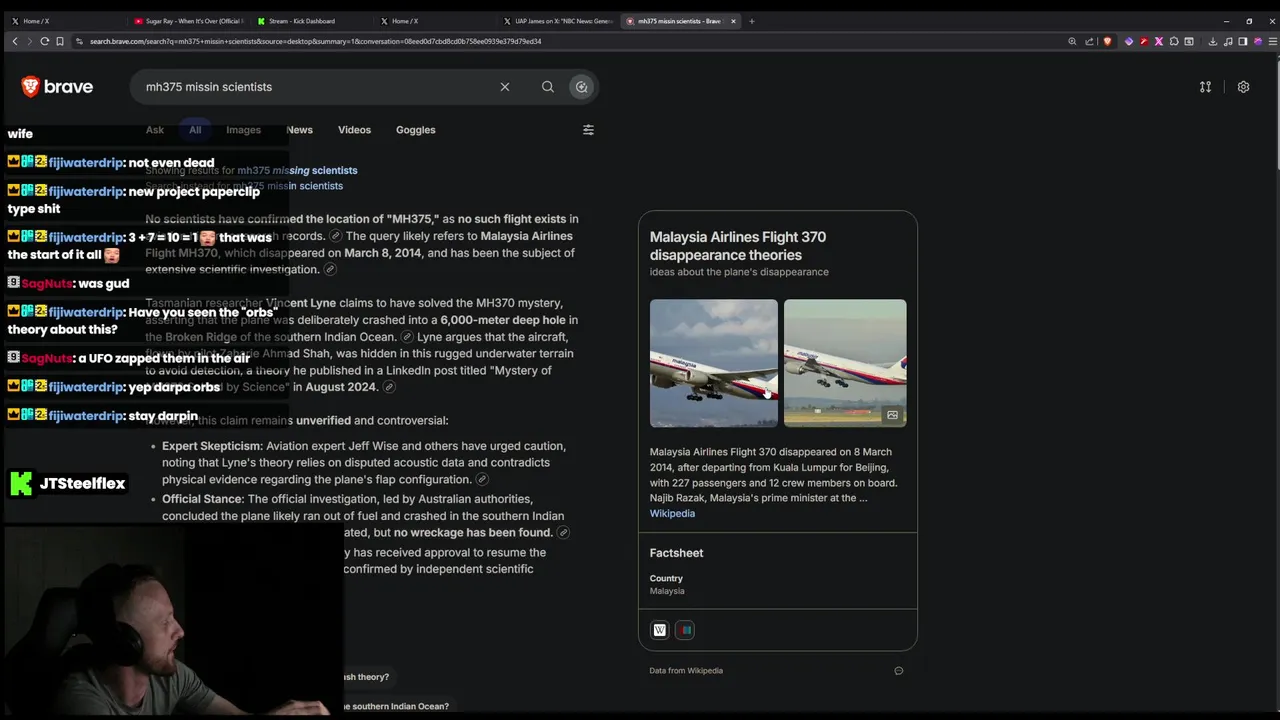The width and height of the screenshot is (1280, 720).
Task: Click the Brave logo on the search page
Action: coord(57,87)
